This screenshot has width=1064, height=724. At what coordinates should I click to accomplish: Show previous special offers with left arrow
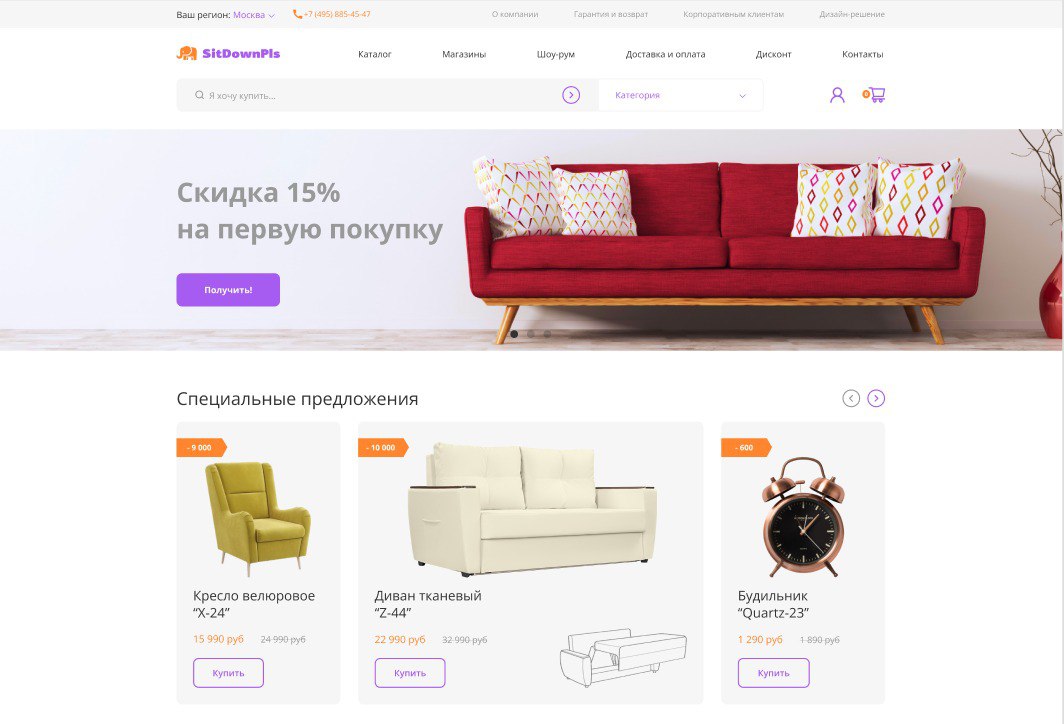[851, 398]
